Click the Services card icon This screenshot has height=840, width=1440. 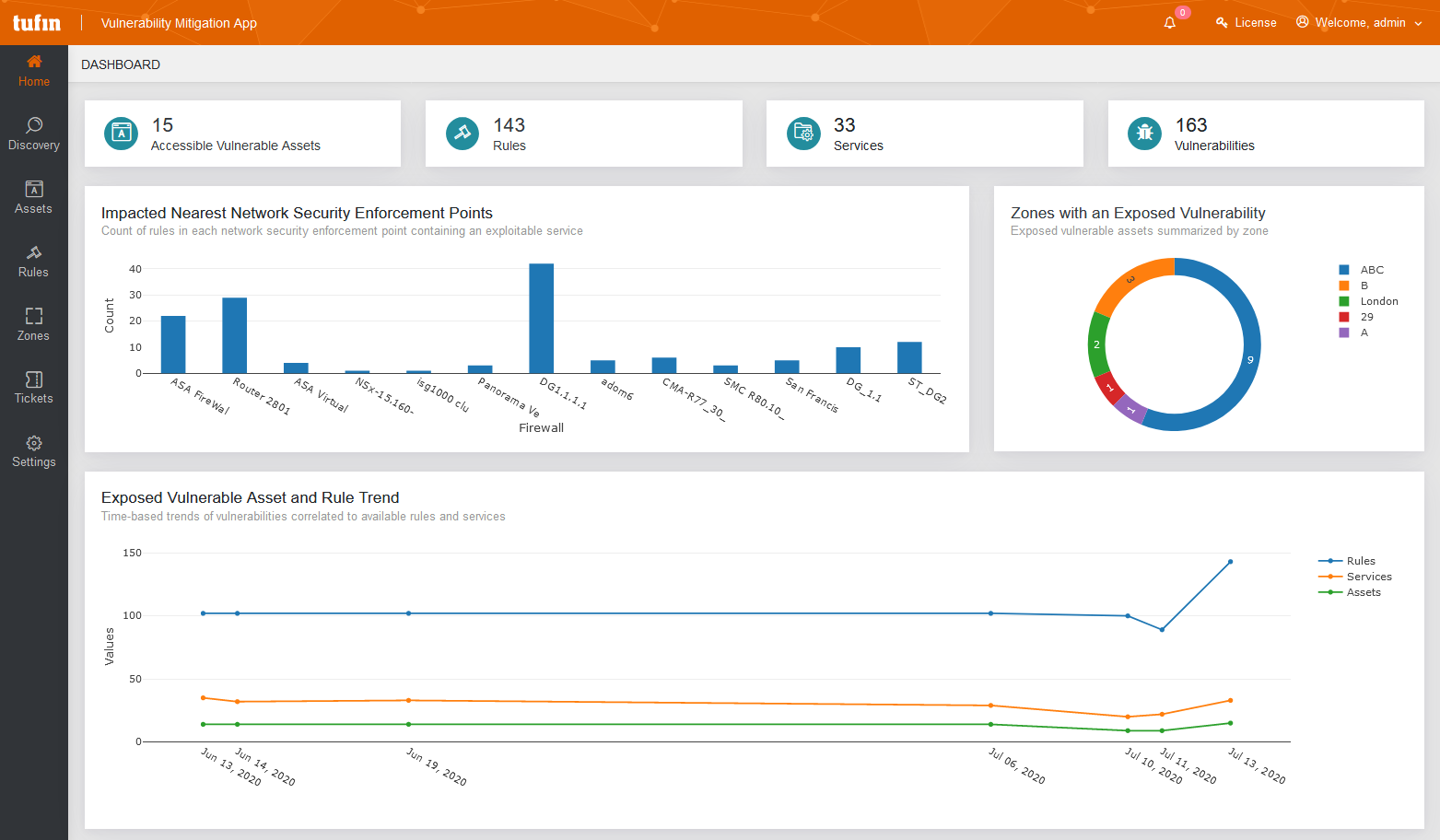(x=803, y=134)
